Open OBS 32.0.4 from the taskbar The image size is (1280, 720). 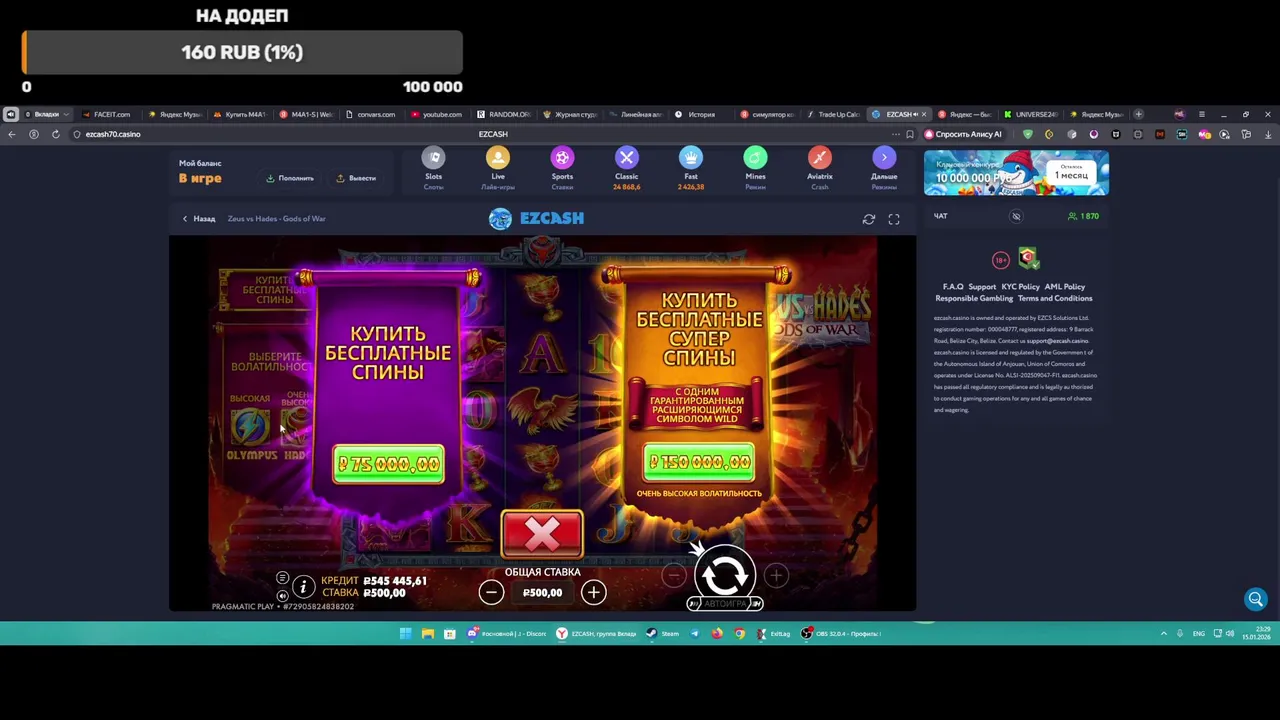pos(841,633)
